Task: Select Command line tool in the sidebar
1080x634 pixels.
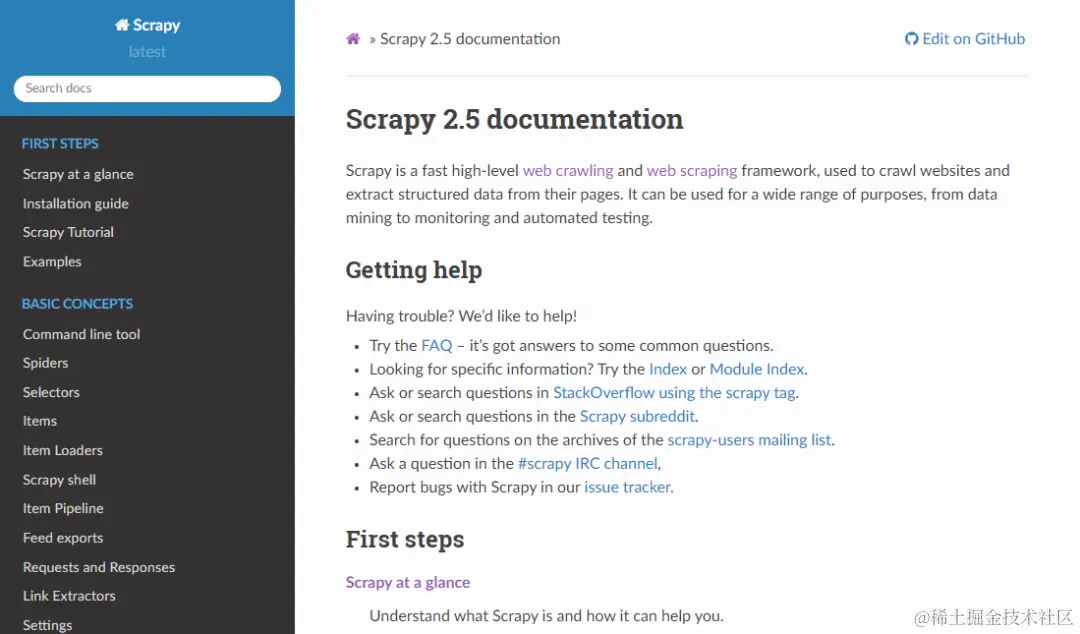Action: click(81, 334)
